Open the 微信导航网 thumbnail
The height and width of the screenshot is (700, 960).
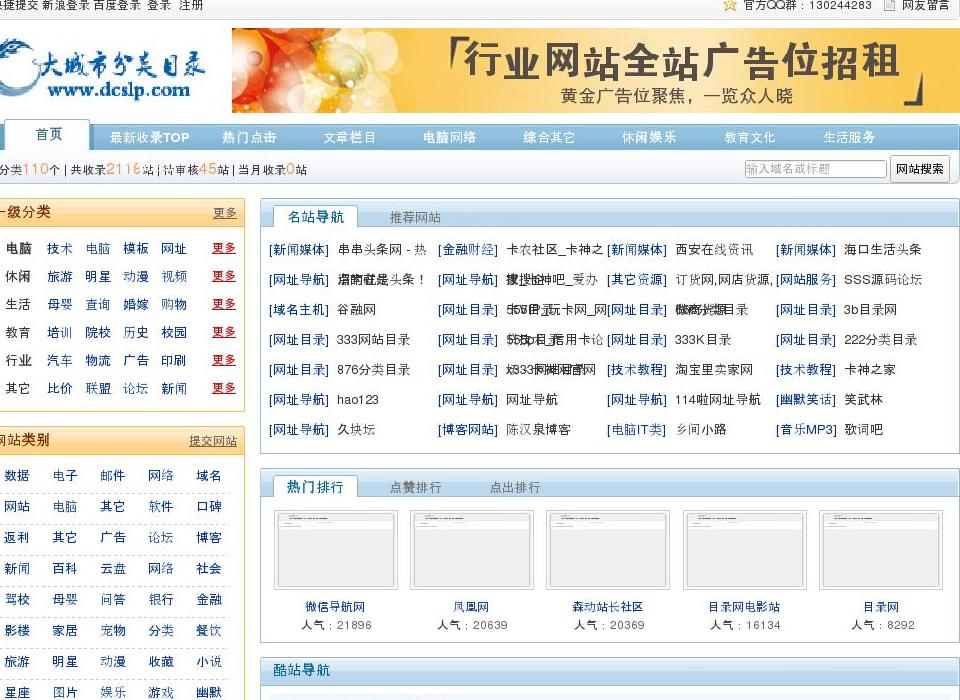click(x=336, y=550)
